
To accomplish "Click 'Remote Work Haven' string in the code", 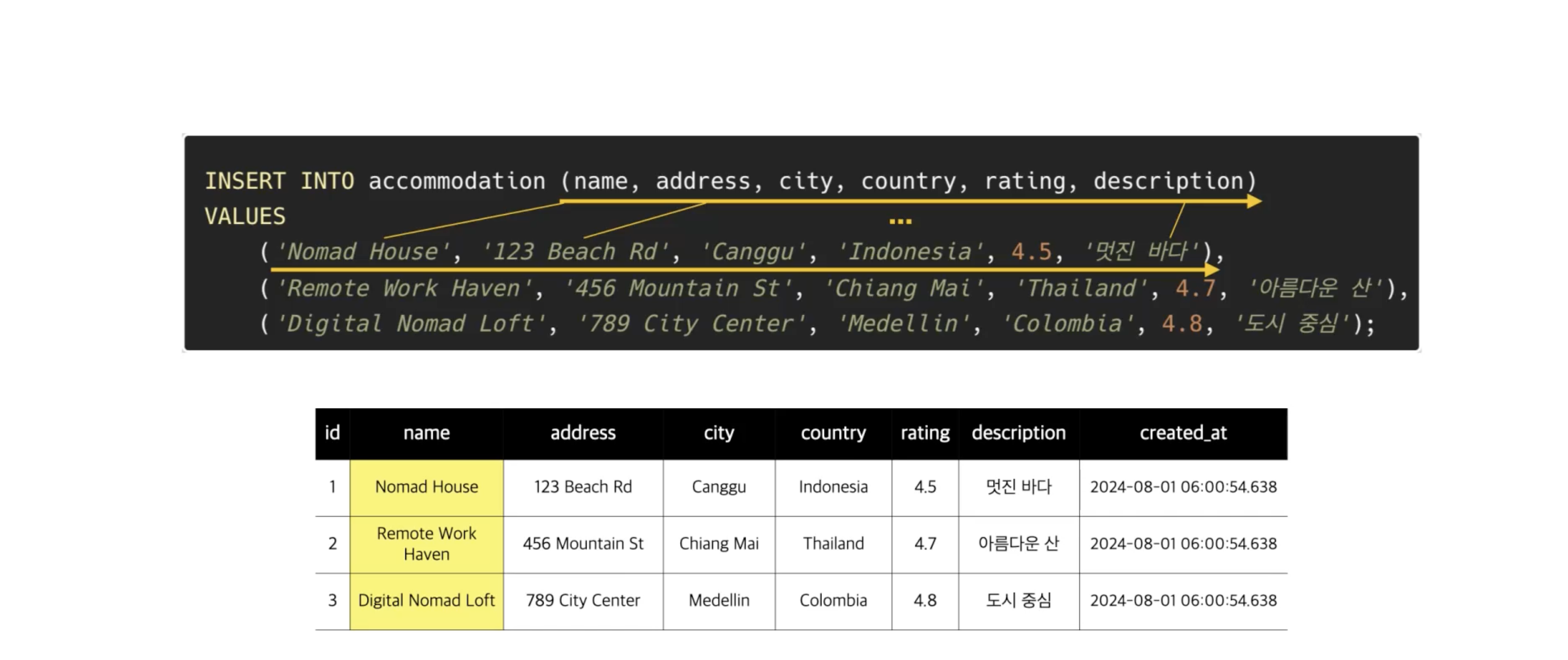I will pyautogui.click(x=404, y=288).
